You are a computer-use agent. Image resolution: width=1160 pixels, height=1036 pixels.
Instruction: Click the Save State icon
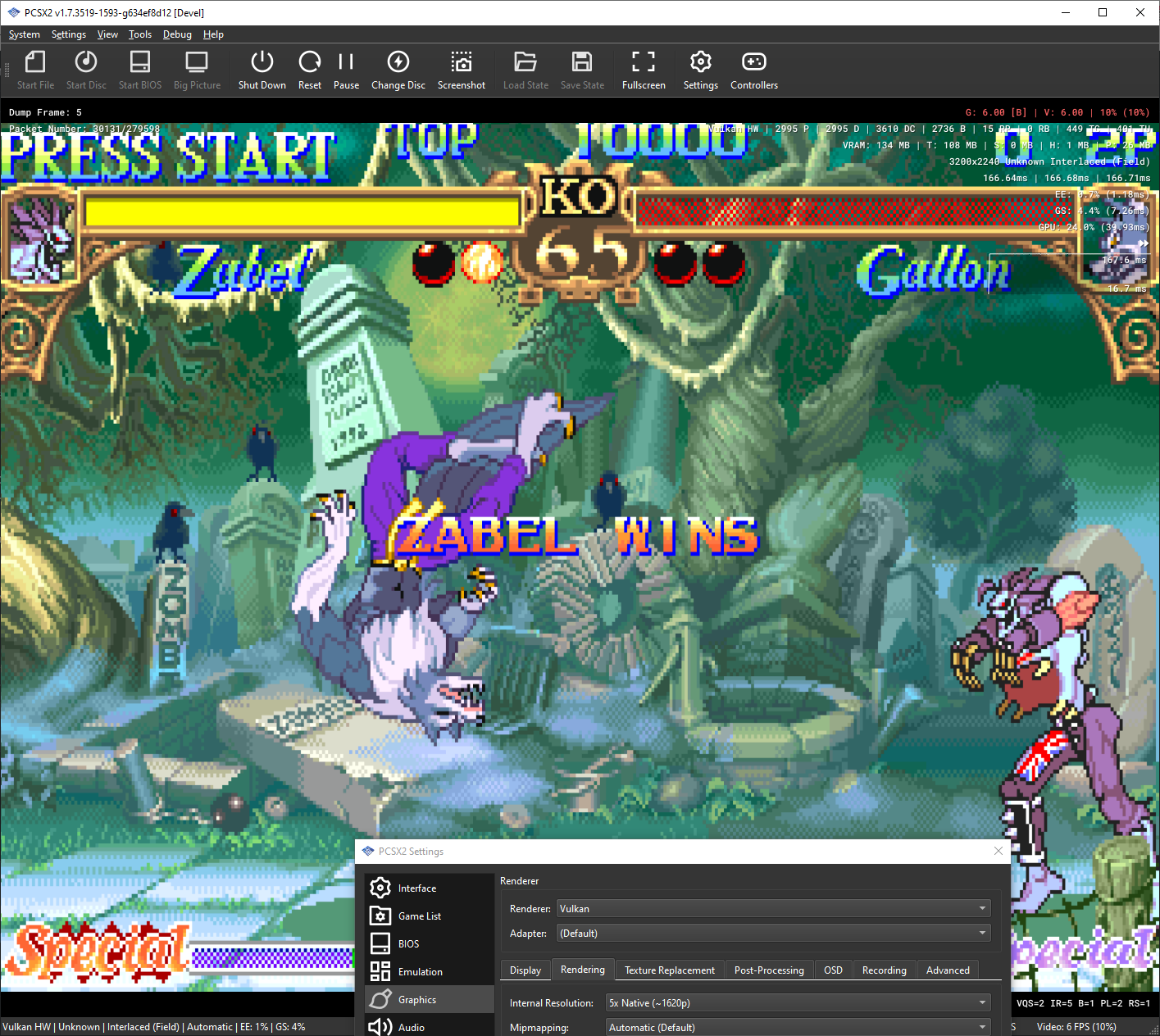click(x=582, y=70)
